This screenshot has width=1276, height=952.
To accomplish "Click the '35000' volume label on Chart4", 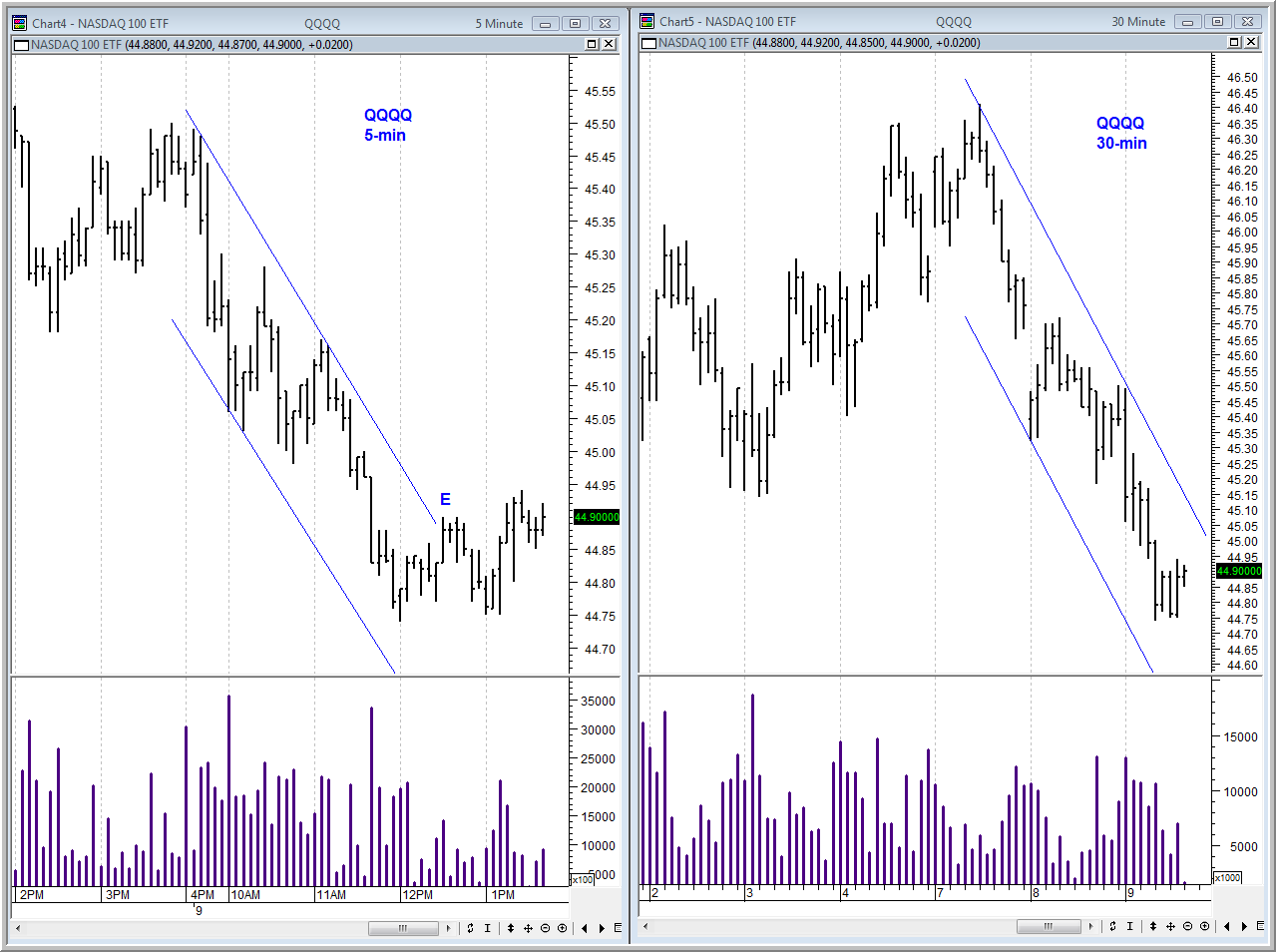I will pyautogui.click(x=598, y=702).
